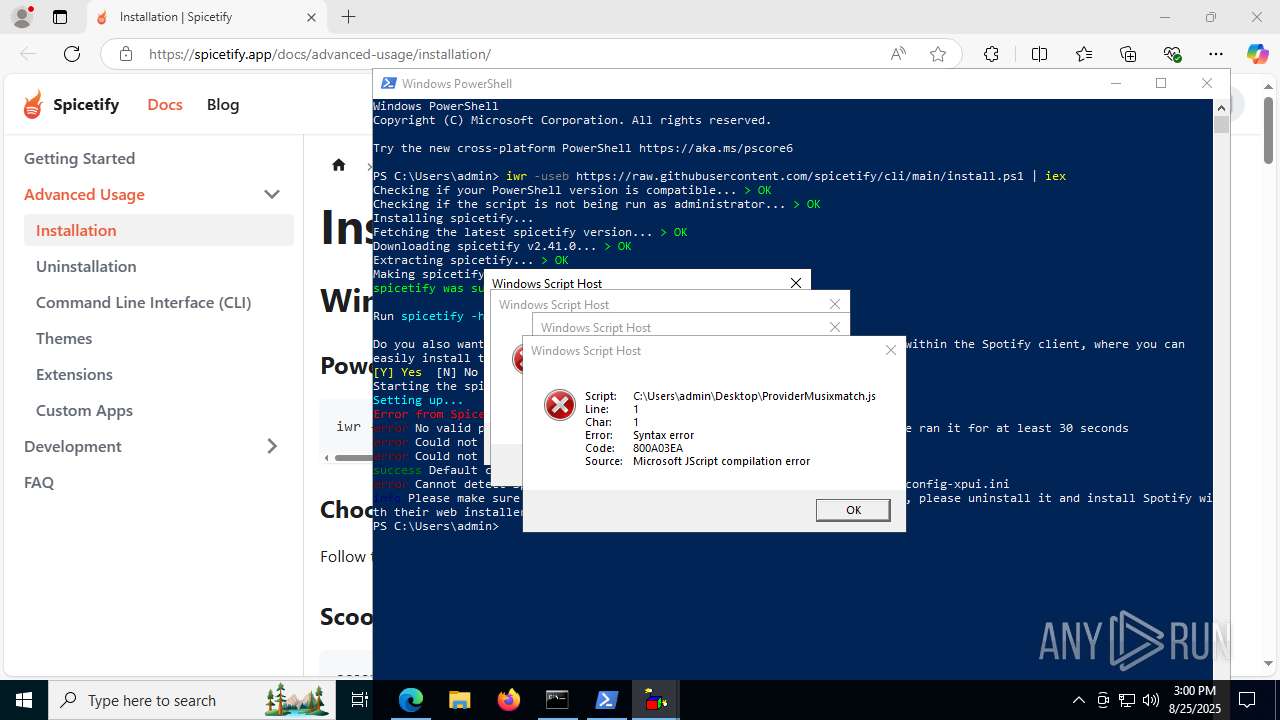Open the Windows Start menu

point(24,700)
